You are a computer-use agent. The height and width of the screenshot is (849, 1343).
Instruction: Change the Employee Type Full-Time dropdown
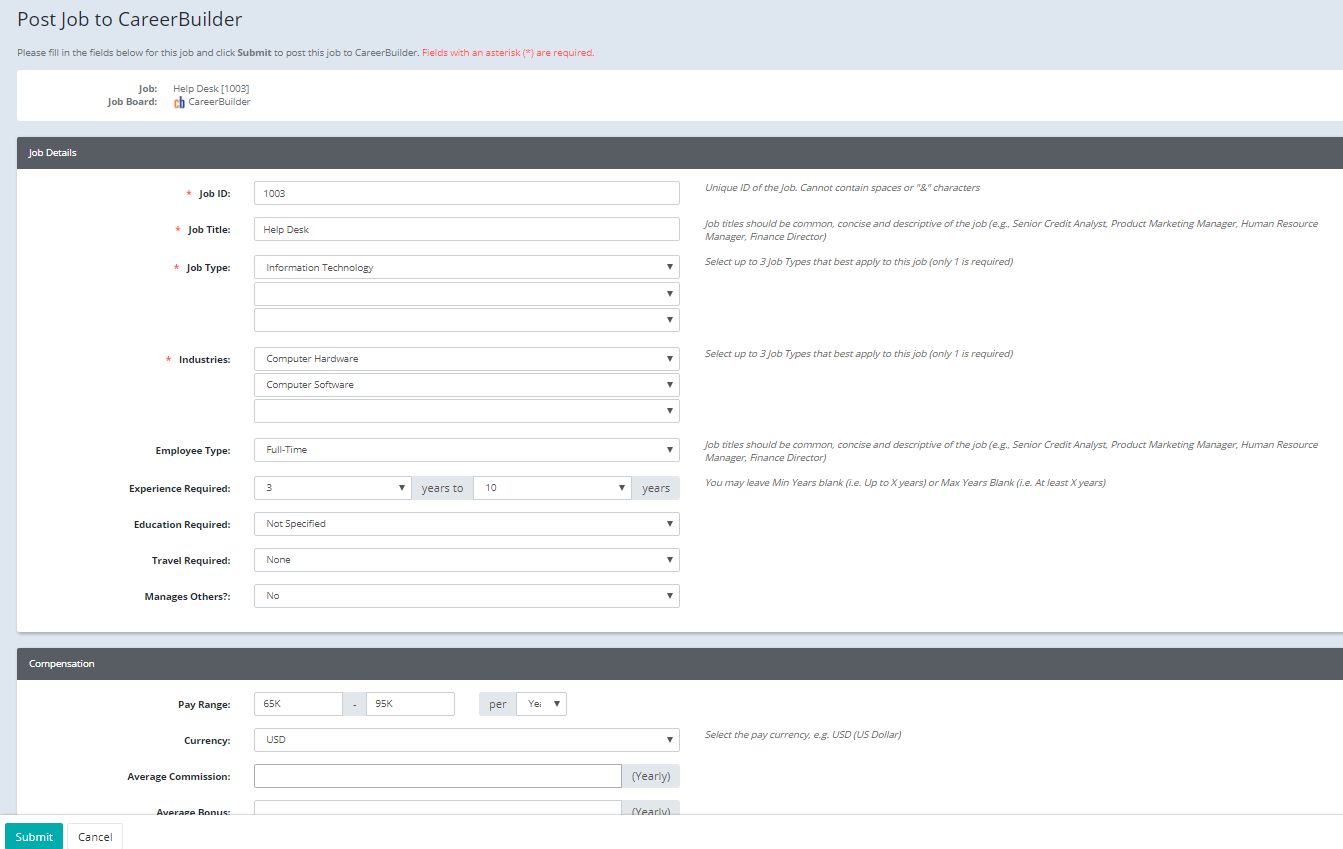466,450
